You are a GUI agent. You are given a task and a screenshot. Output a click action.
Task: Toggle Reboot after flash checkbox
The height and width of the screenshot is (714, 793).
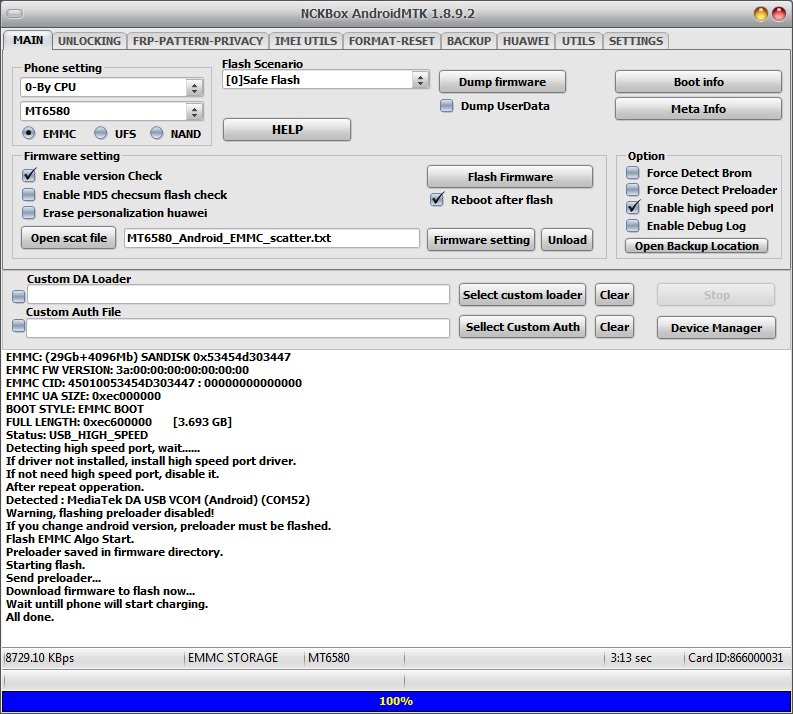click(437, 200)
